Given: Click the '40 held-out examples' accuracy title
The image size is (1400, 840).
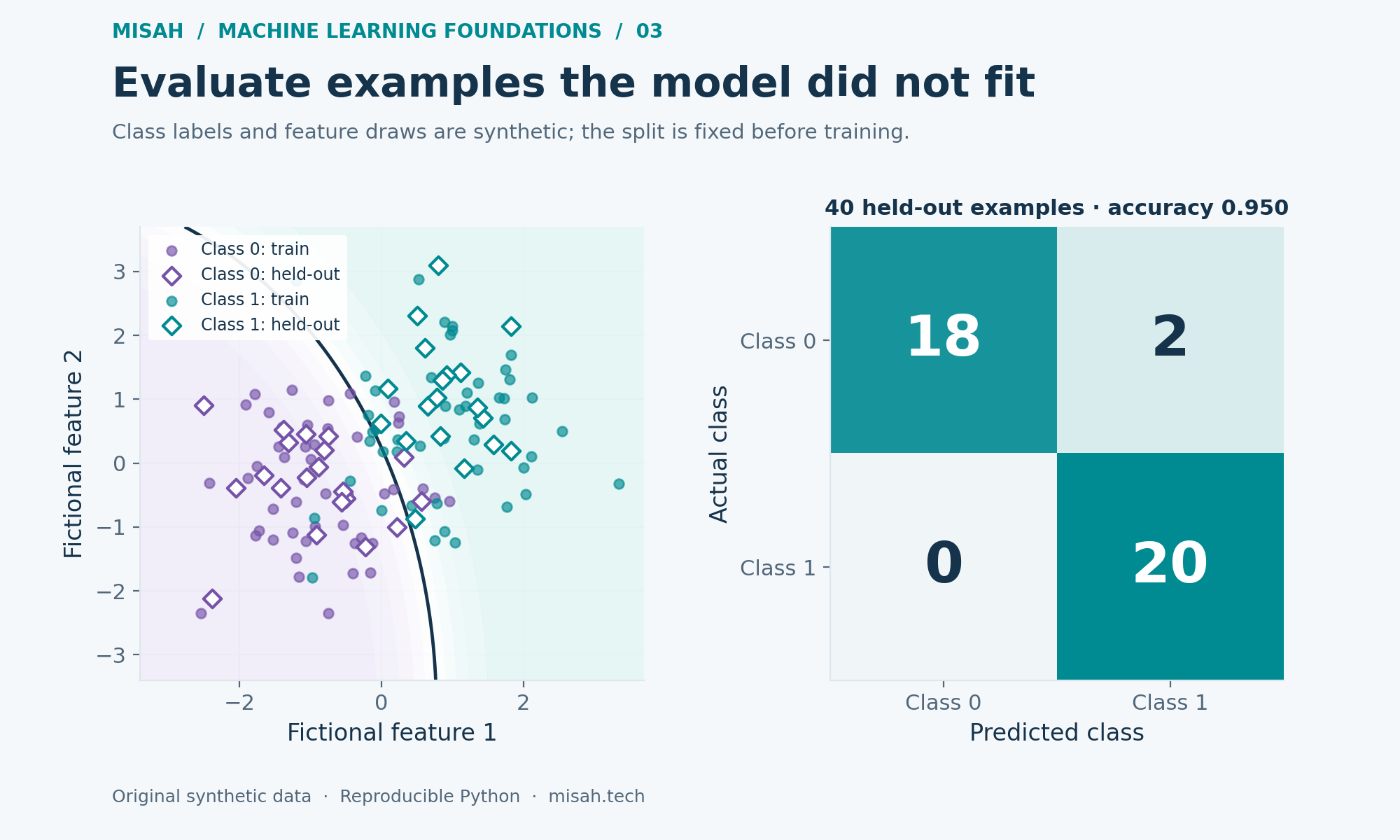Looking at the screenshot, I should 1056,208.
